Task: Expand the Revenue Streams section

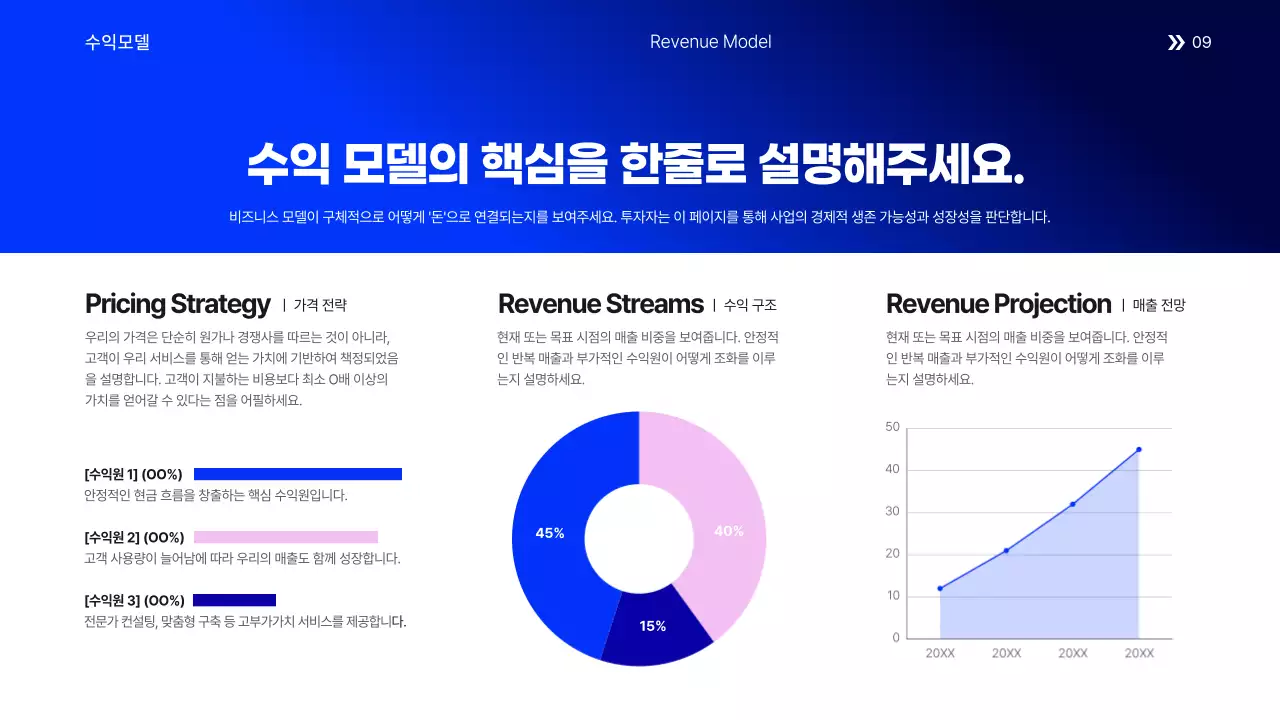Action: (601, 304)
